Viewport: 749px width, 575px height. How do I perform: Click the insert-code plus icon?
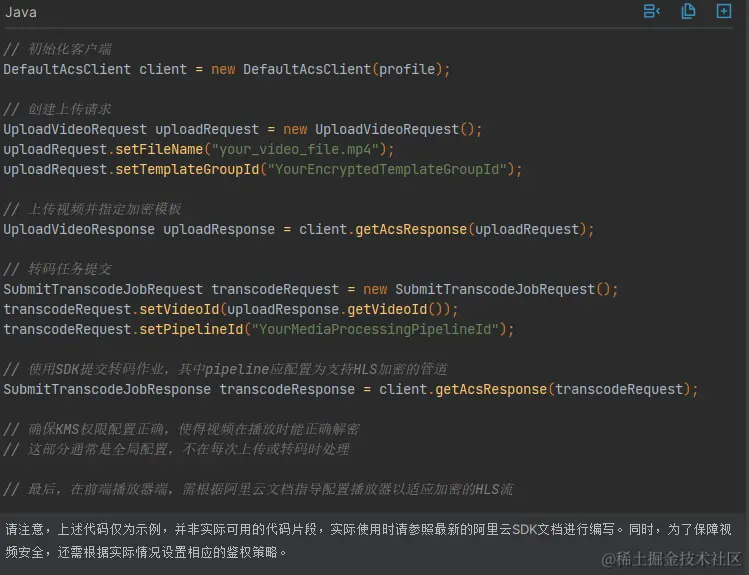coord(724,11)
